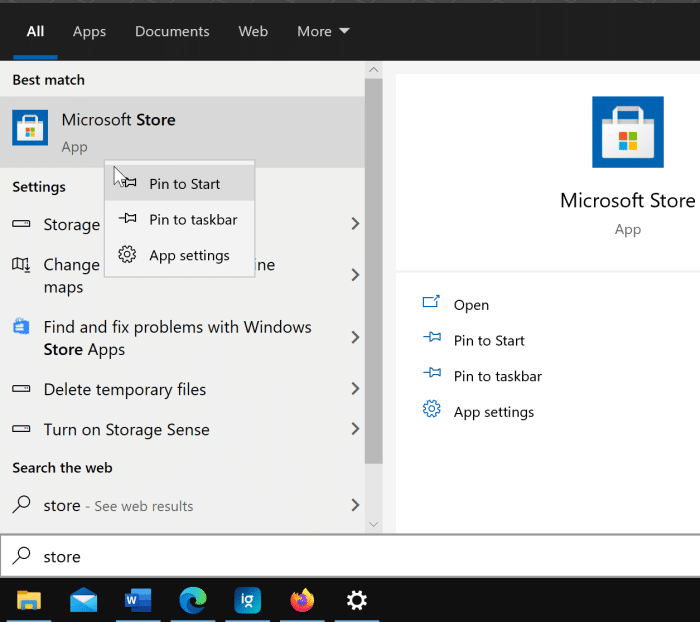Click the Pin to taskbar pin icon in context menu

point(127,218)
